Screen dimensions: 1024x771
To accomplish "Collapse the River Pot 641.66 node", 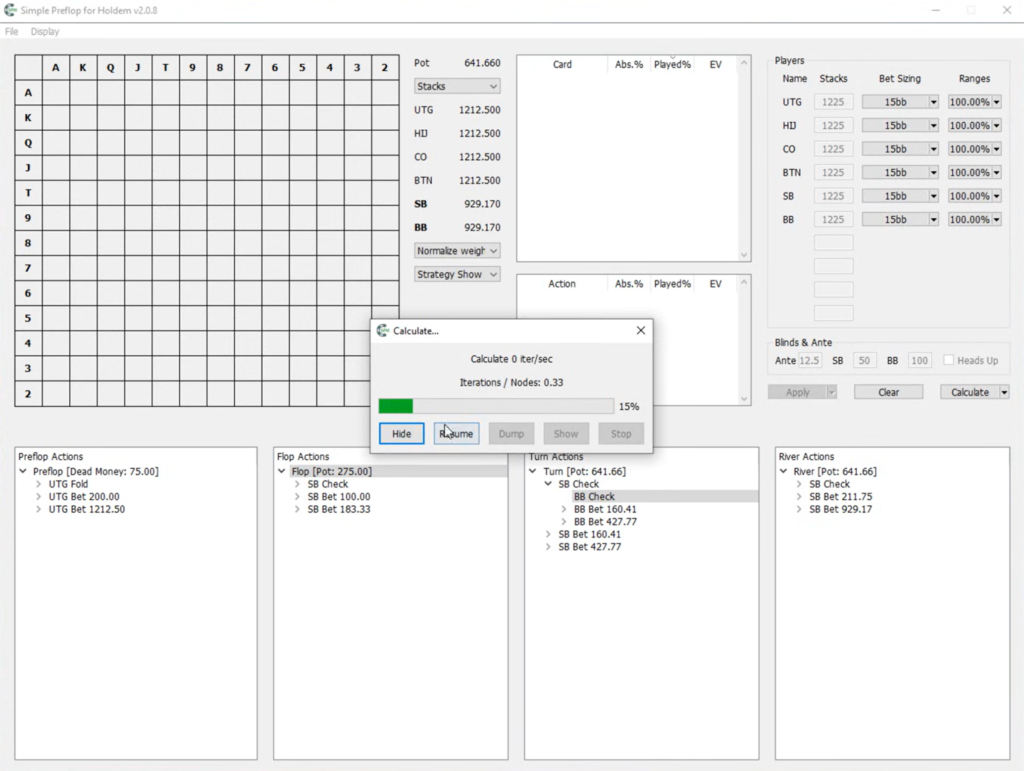I will (x=784, y=471).
